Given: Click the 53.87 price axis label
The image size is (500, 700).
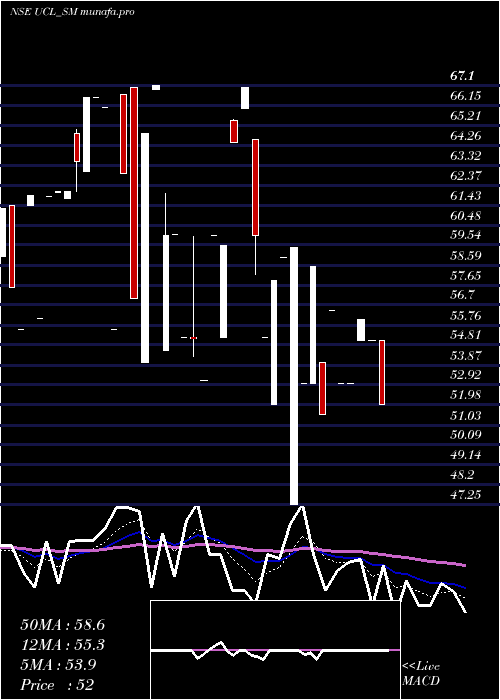Looking at the screenshot, I should pos(466,356).
